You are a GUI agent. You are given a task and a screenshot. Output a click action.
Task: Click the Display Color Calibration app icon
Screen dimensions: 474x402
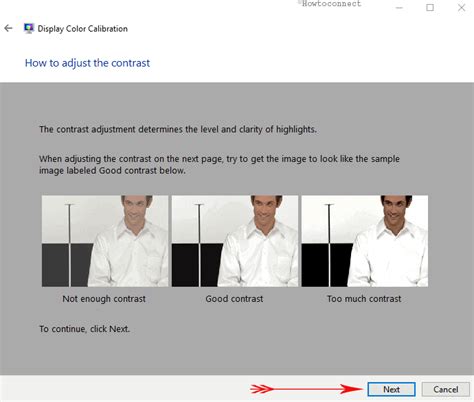coord(29,28)
